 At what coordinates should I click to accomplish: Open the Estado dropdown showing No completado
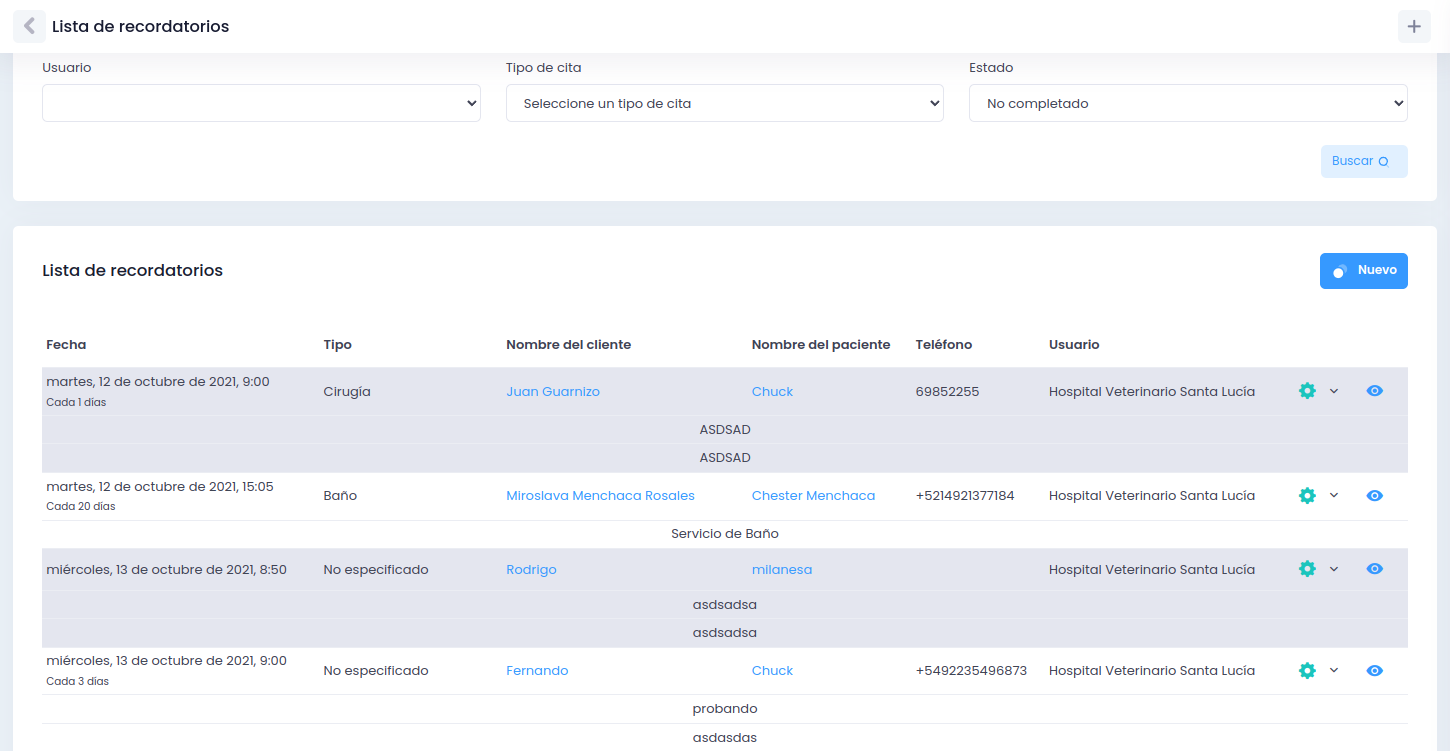pyautogui.click(x=1188, y=103)
